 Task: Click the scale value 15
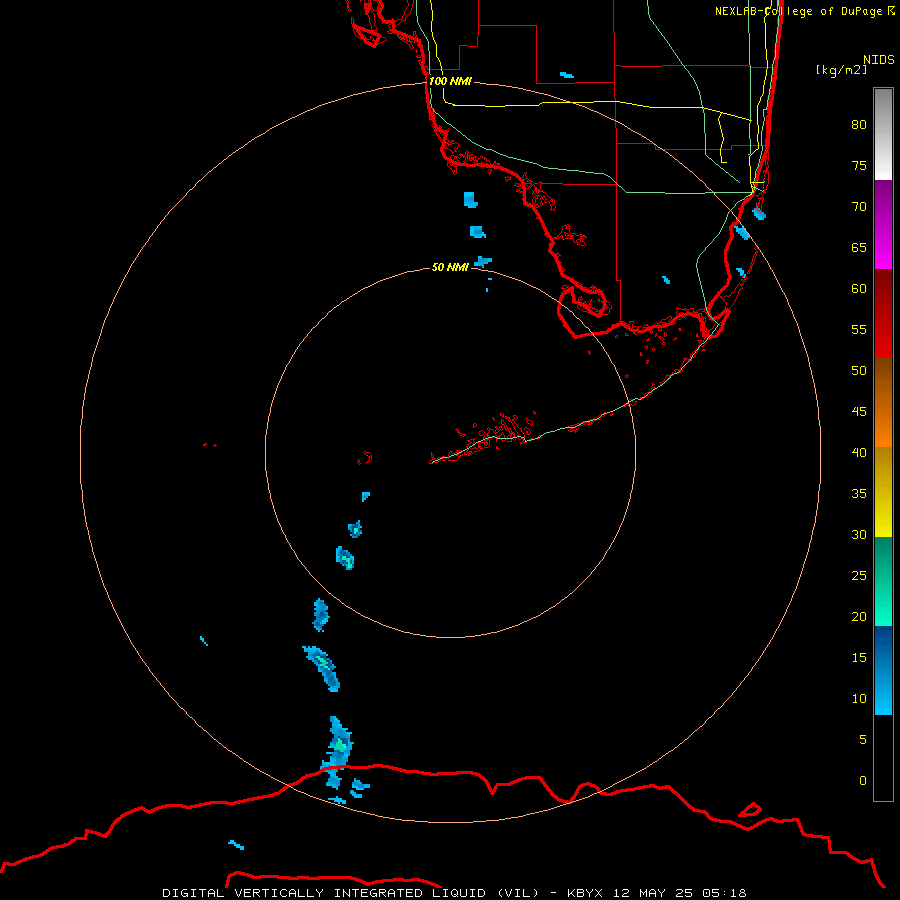coord(859,657)
